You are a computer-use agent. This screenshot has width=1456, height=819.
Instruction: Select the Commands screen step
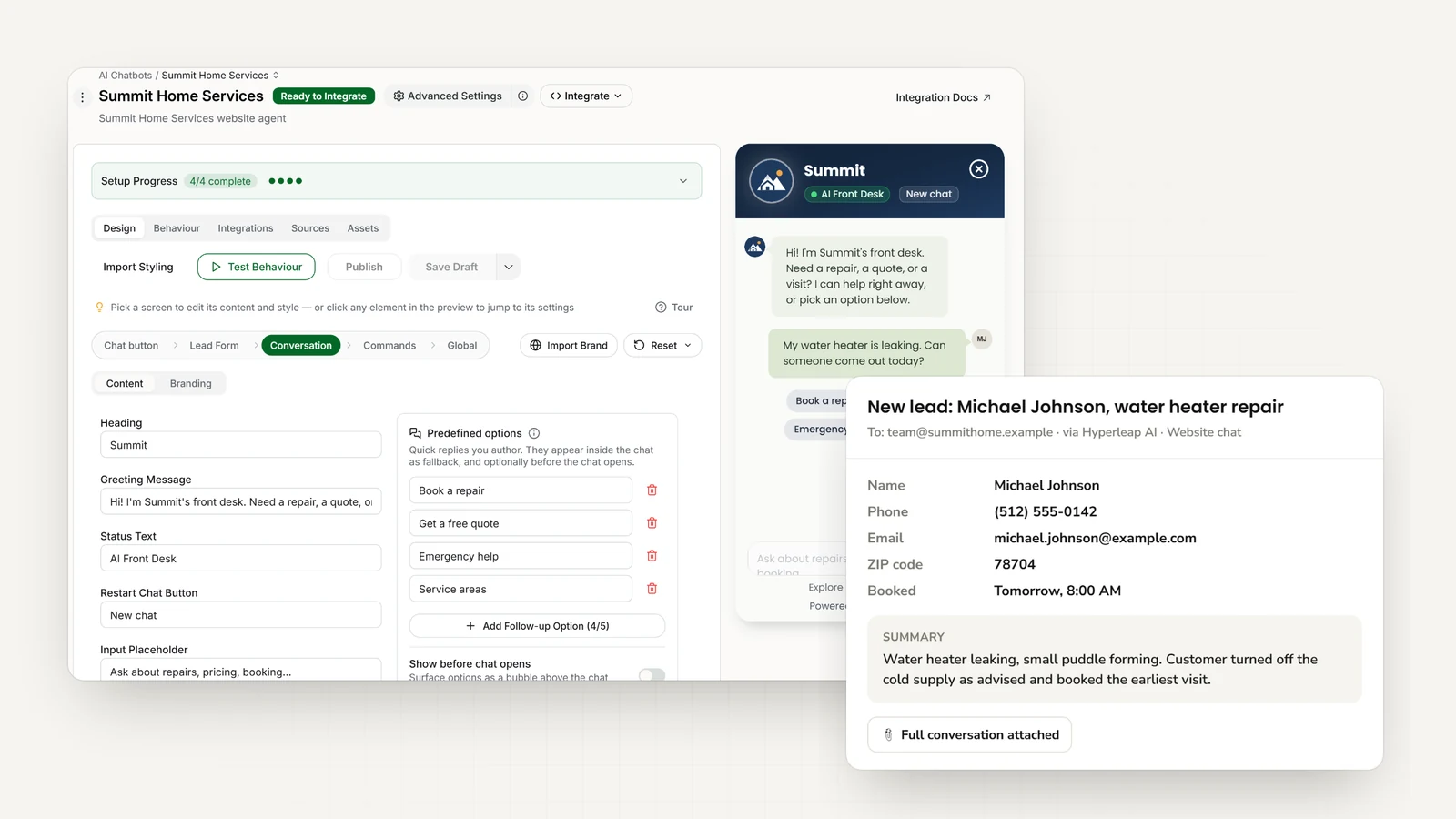389,346
